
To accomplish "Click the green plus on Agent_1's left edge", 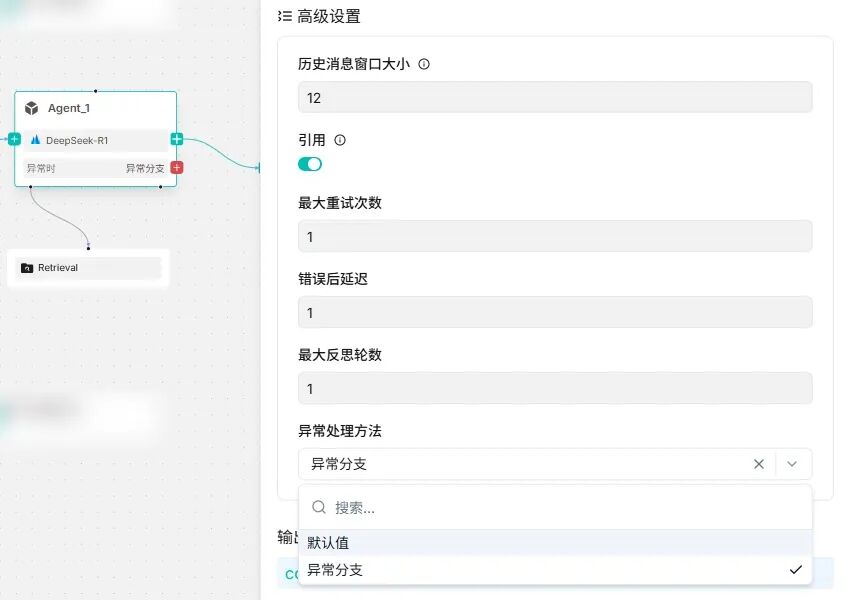I will click(15, 139).
